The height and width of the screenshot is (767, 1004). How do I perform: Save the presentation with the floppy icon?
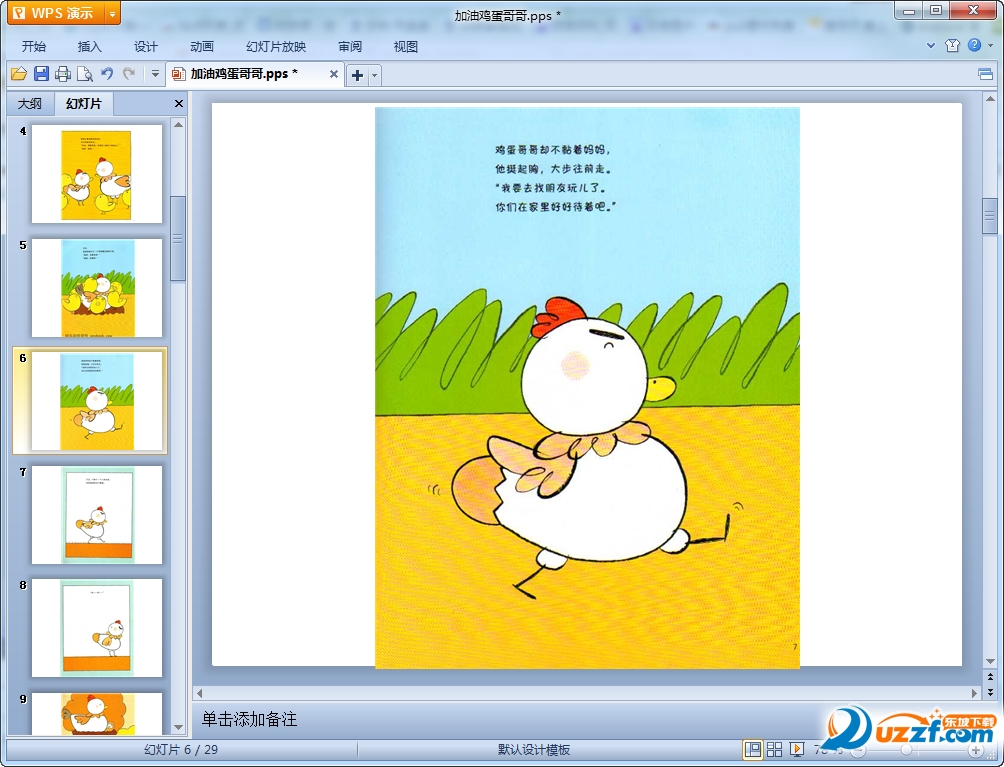tap(41, 74)
